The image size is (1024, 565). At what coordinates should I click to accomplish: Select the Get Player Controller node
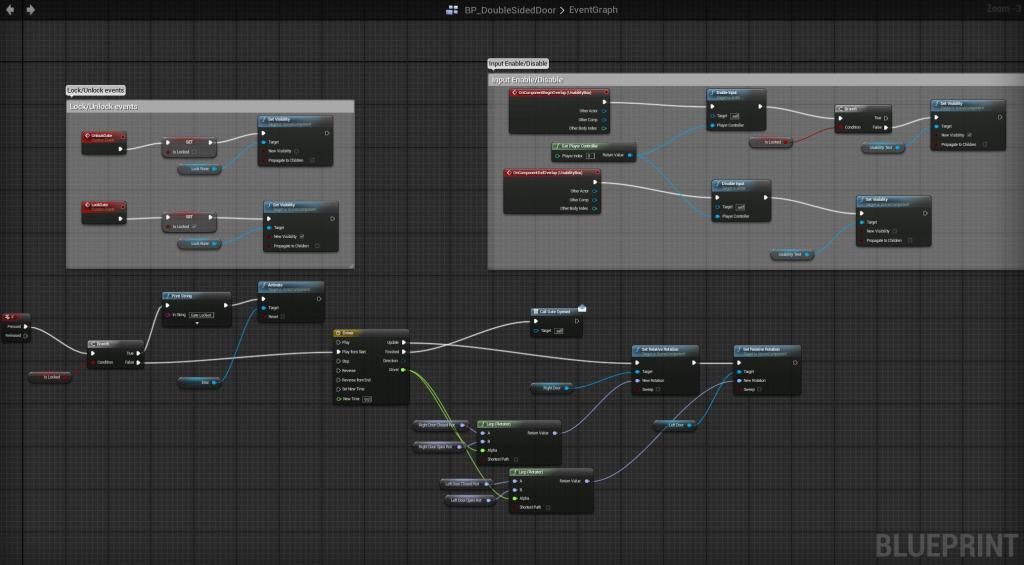580,146
